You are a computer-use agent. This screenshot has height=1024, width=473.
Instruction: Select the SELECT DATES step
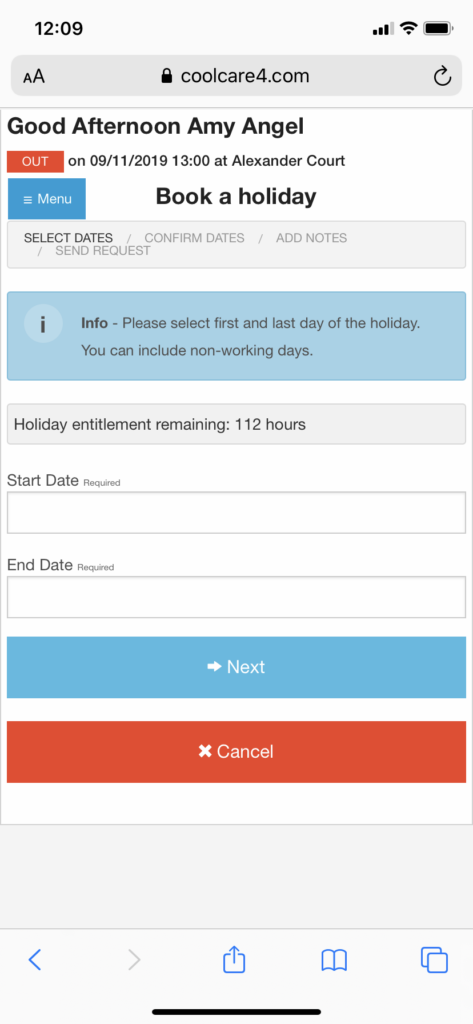point(69,238)
